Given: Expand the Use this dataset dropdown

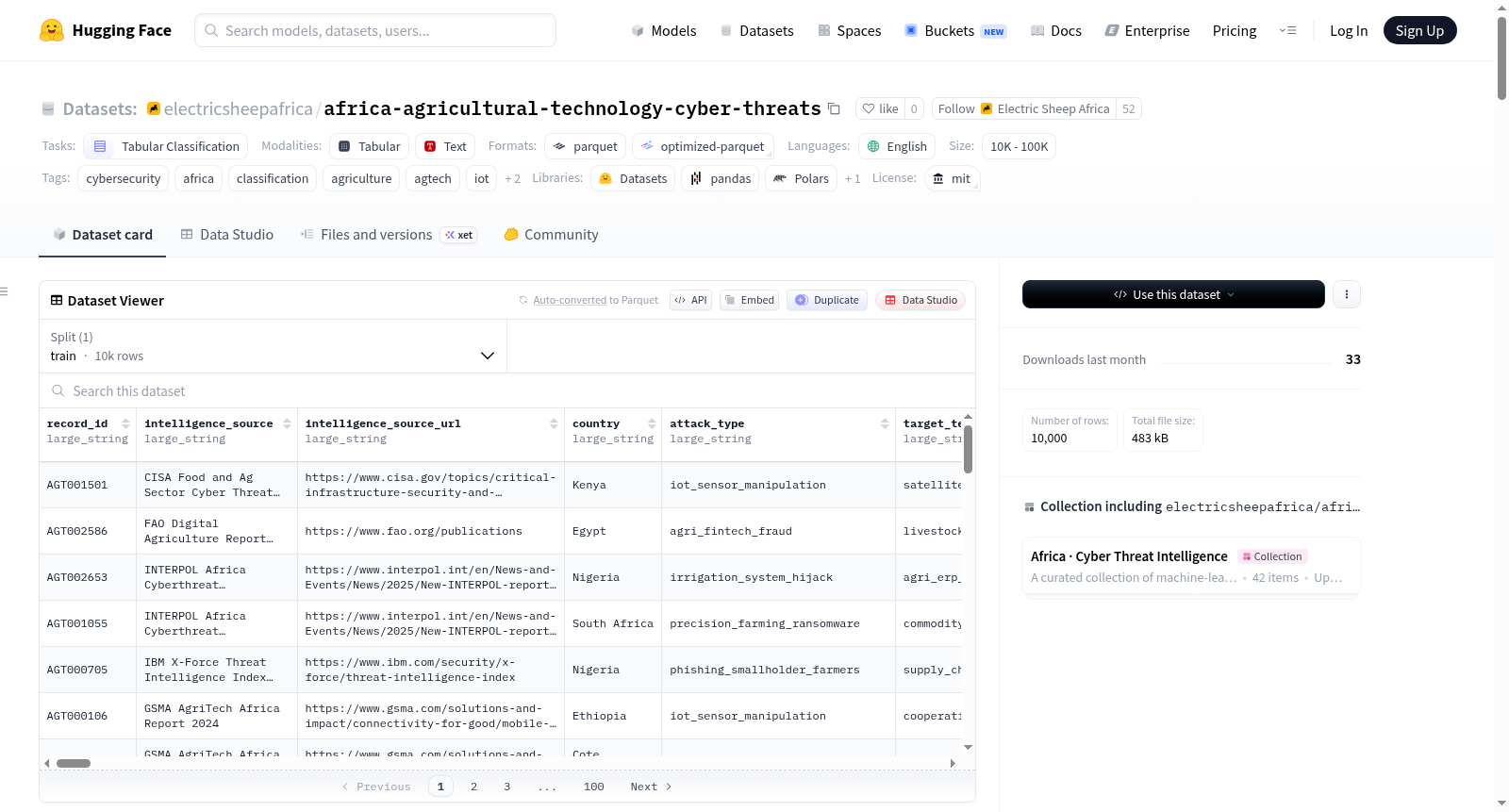Looking at the screenshot, I should click(1173, 294).
